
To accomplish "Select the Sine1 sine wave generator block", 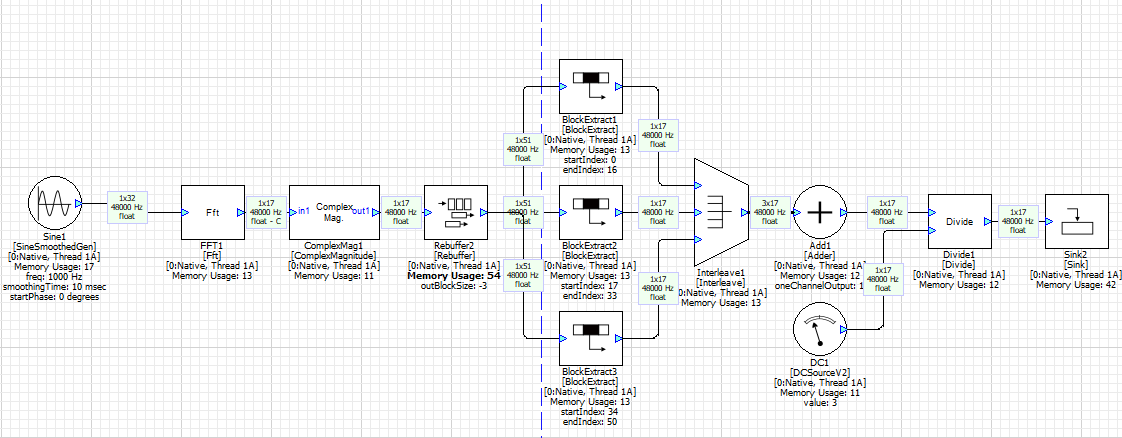I will tap(53, 212).
